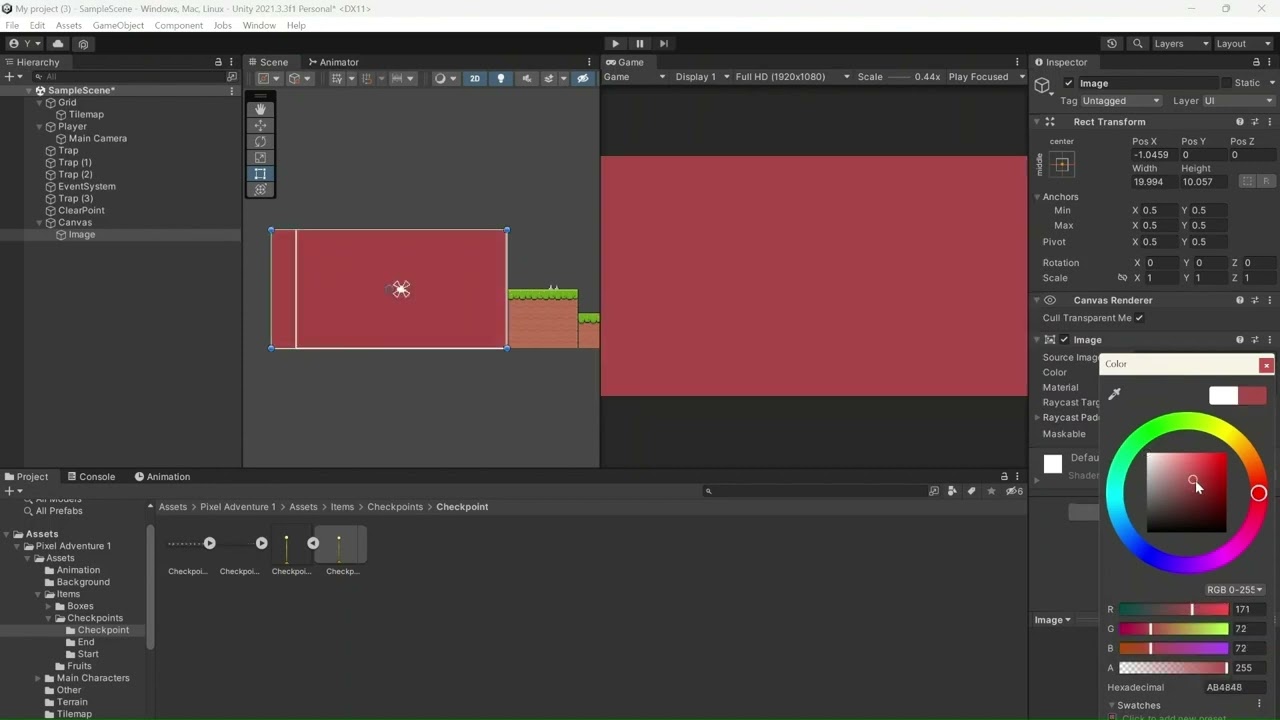
Task: Open the undo history icon
Action: pos(1112,44)
